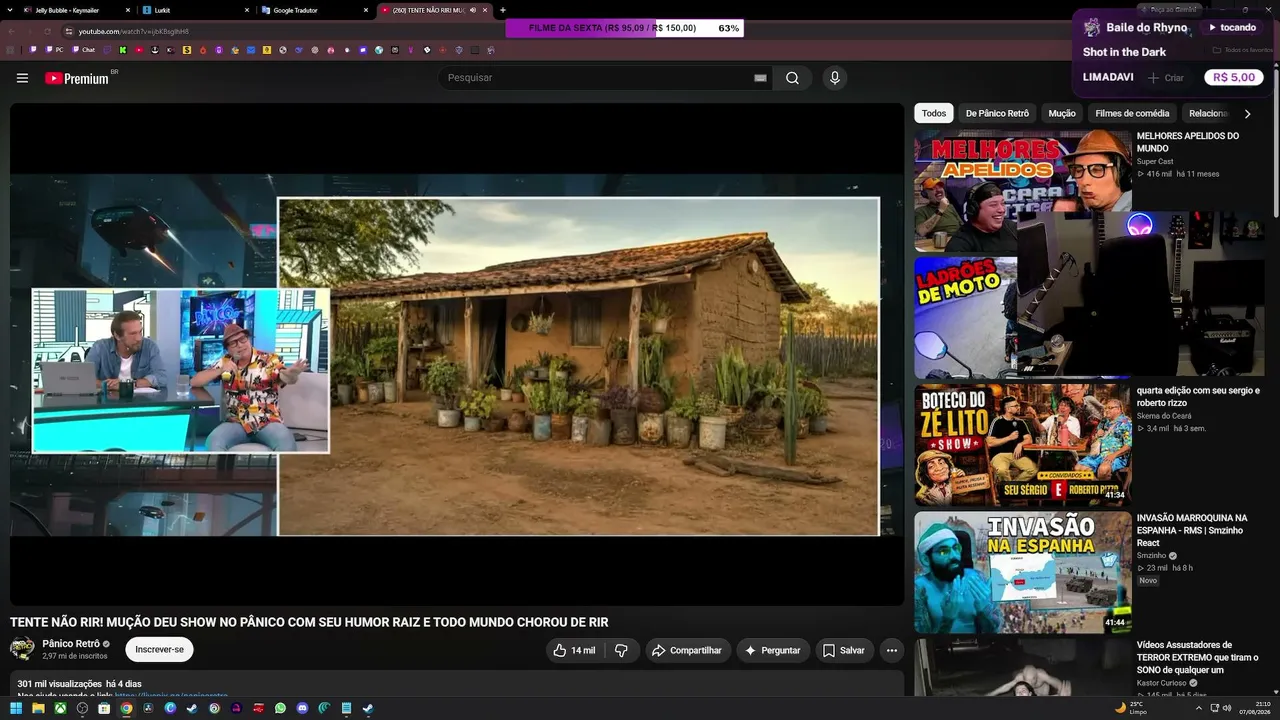Open Discord from taskbar
The image size is (1280, 720).
[x=302, y=708]
